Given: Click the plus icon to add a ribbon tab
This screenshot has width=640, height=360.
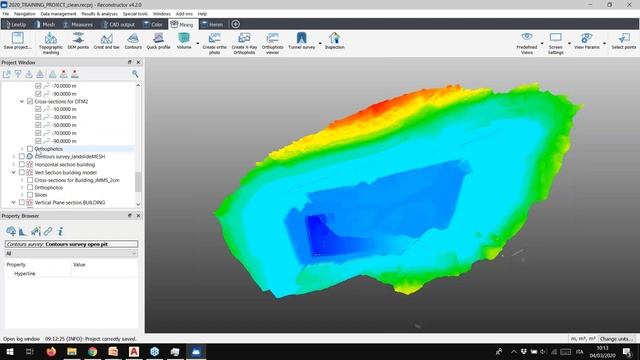Looking at the screenshot, I should coord(236,24).
